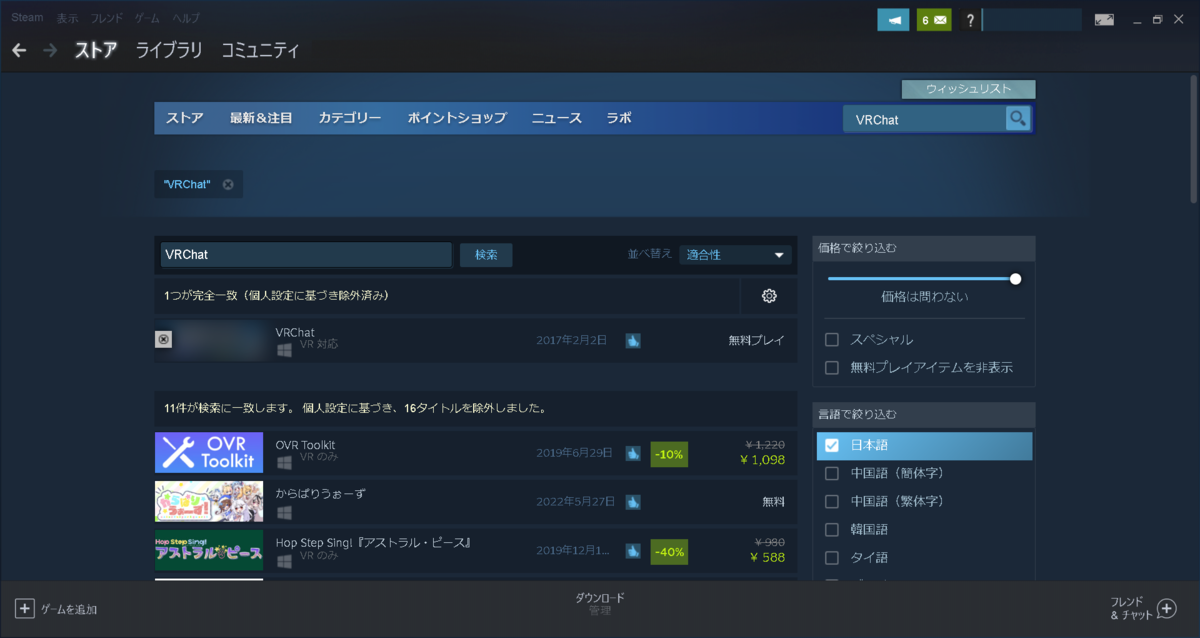Click the ignore icon beside VRChat result
Viewport: 1200px width, 638px height.
(x=164, y=340)
